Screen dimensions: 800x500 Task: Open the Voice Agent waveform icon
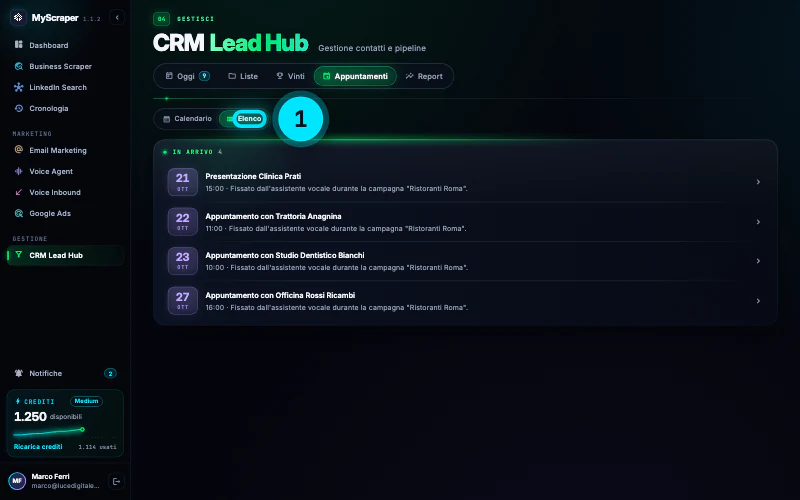pos(19,171)
